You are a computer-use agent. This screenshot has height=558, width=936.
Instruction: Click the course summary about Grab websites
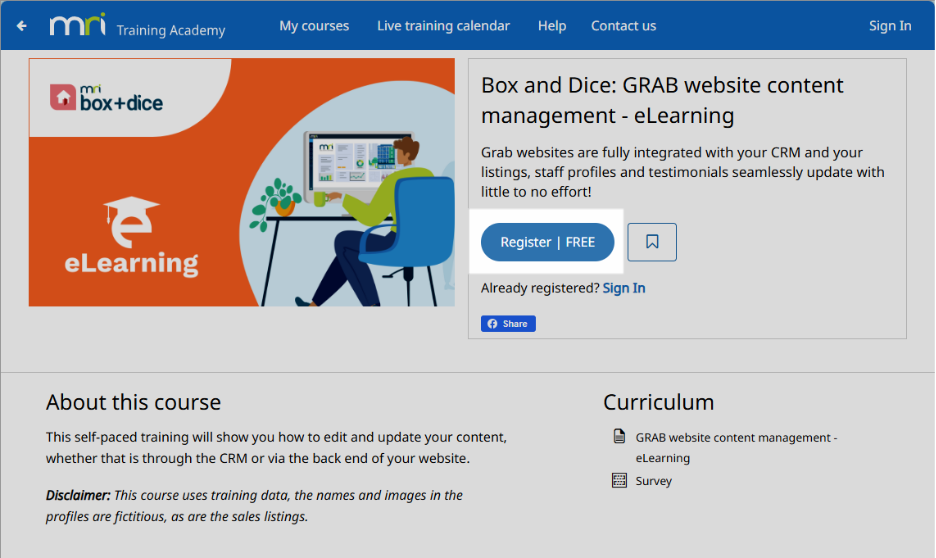[683, 172]
